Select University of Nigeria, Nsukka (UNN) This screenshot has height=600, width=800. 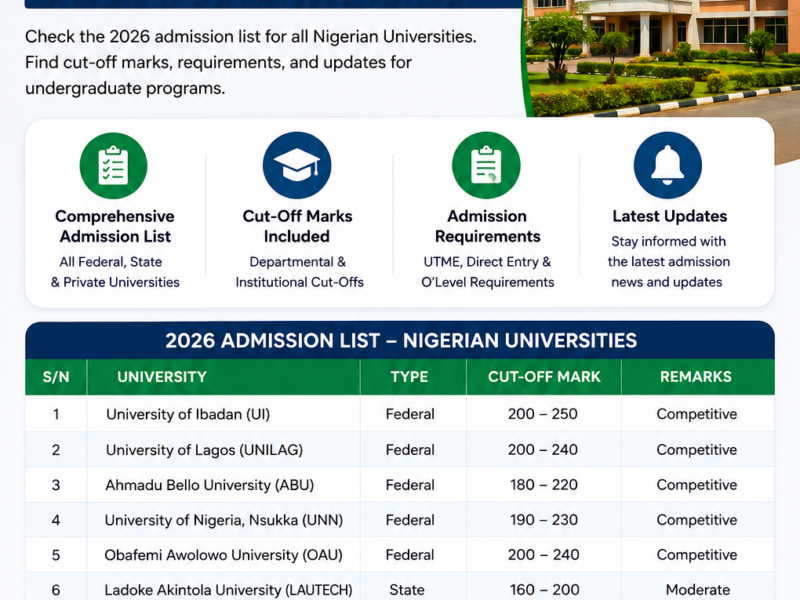coord(223,520)
